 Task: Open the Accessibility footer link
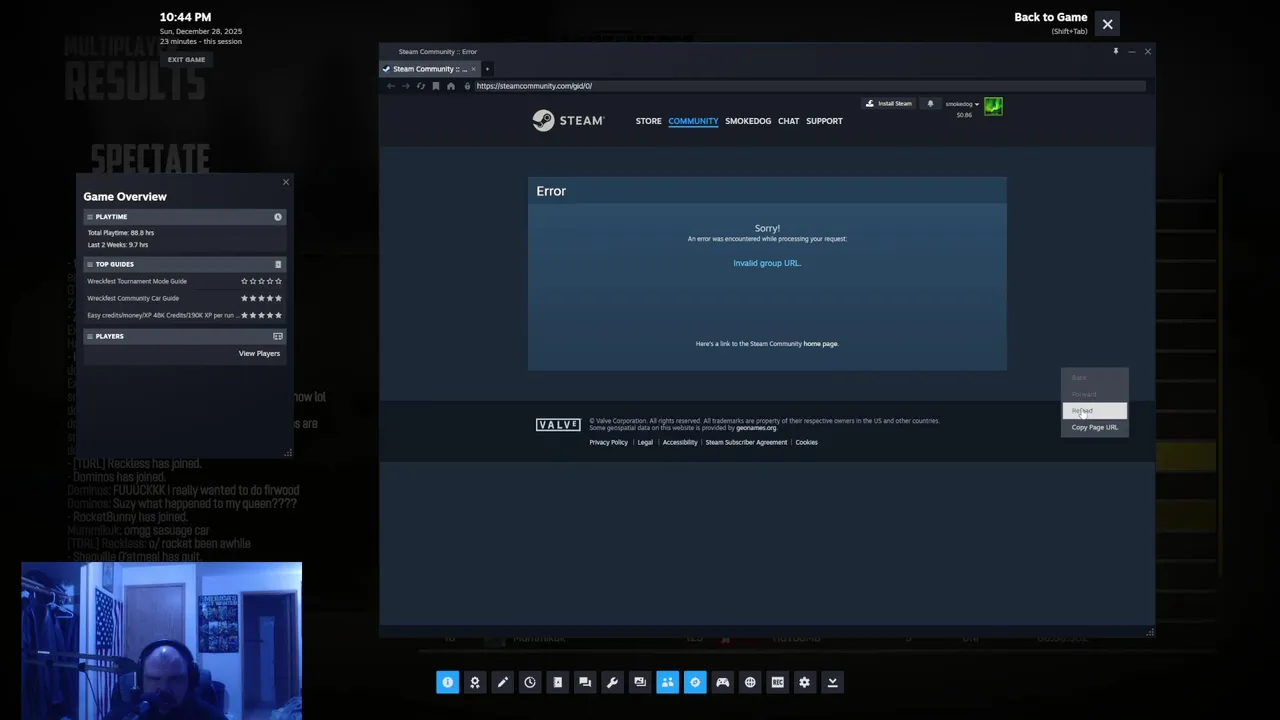[680, 442]
